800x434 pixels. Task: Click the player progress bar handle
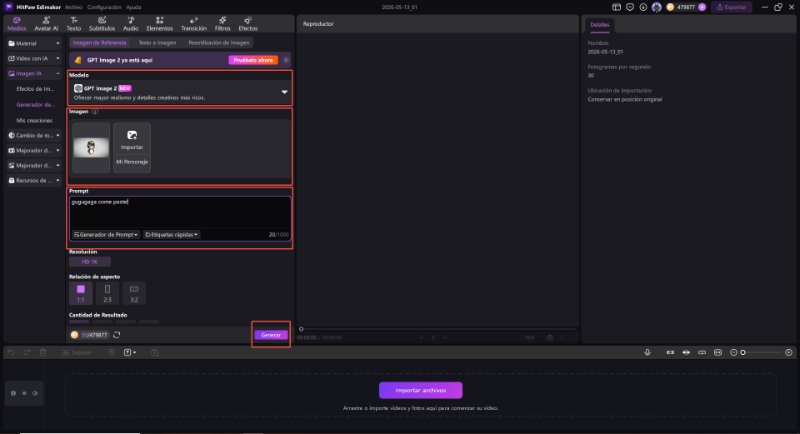[301, 329]
